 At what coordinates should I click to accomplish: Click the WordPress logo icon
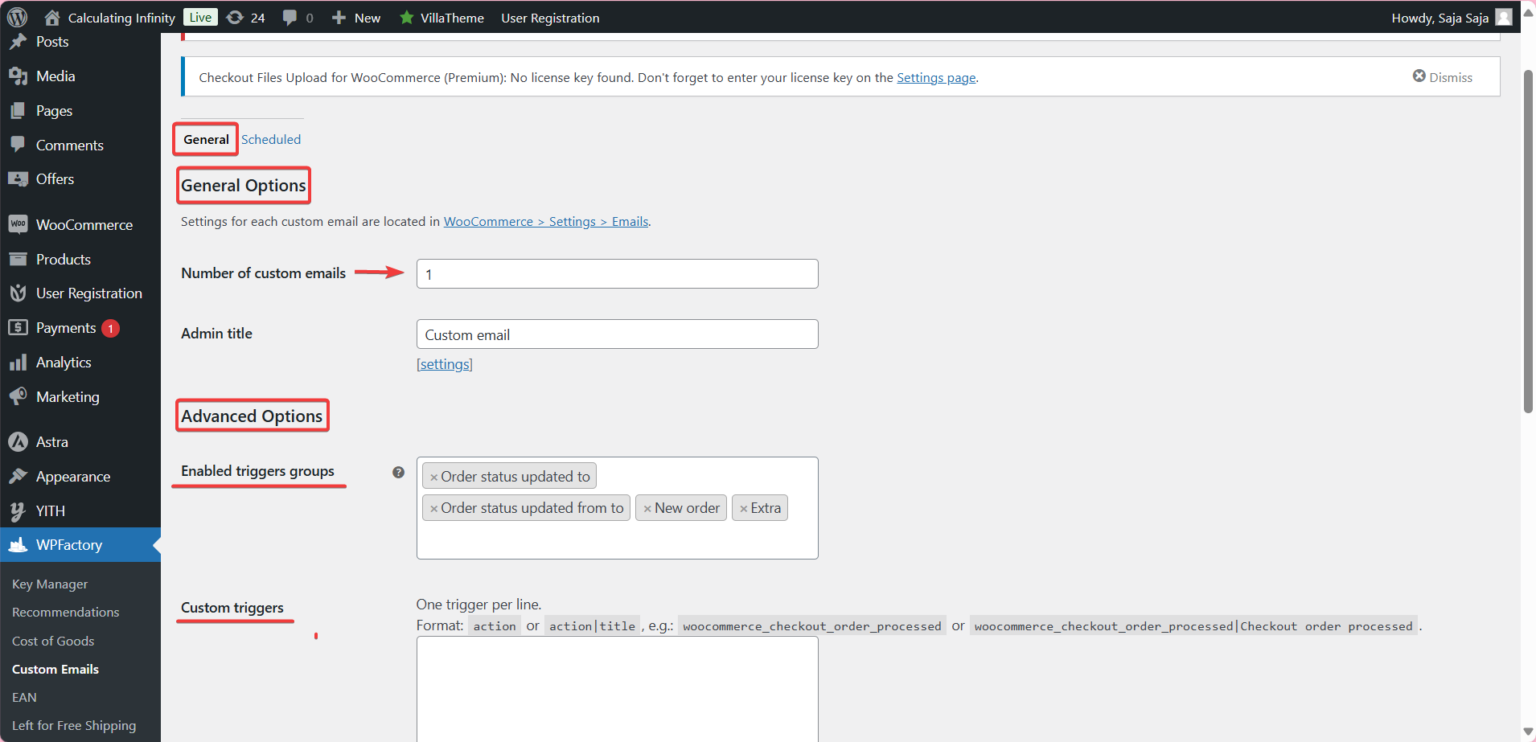click(x=17, y=17)
